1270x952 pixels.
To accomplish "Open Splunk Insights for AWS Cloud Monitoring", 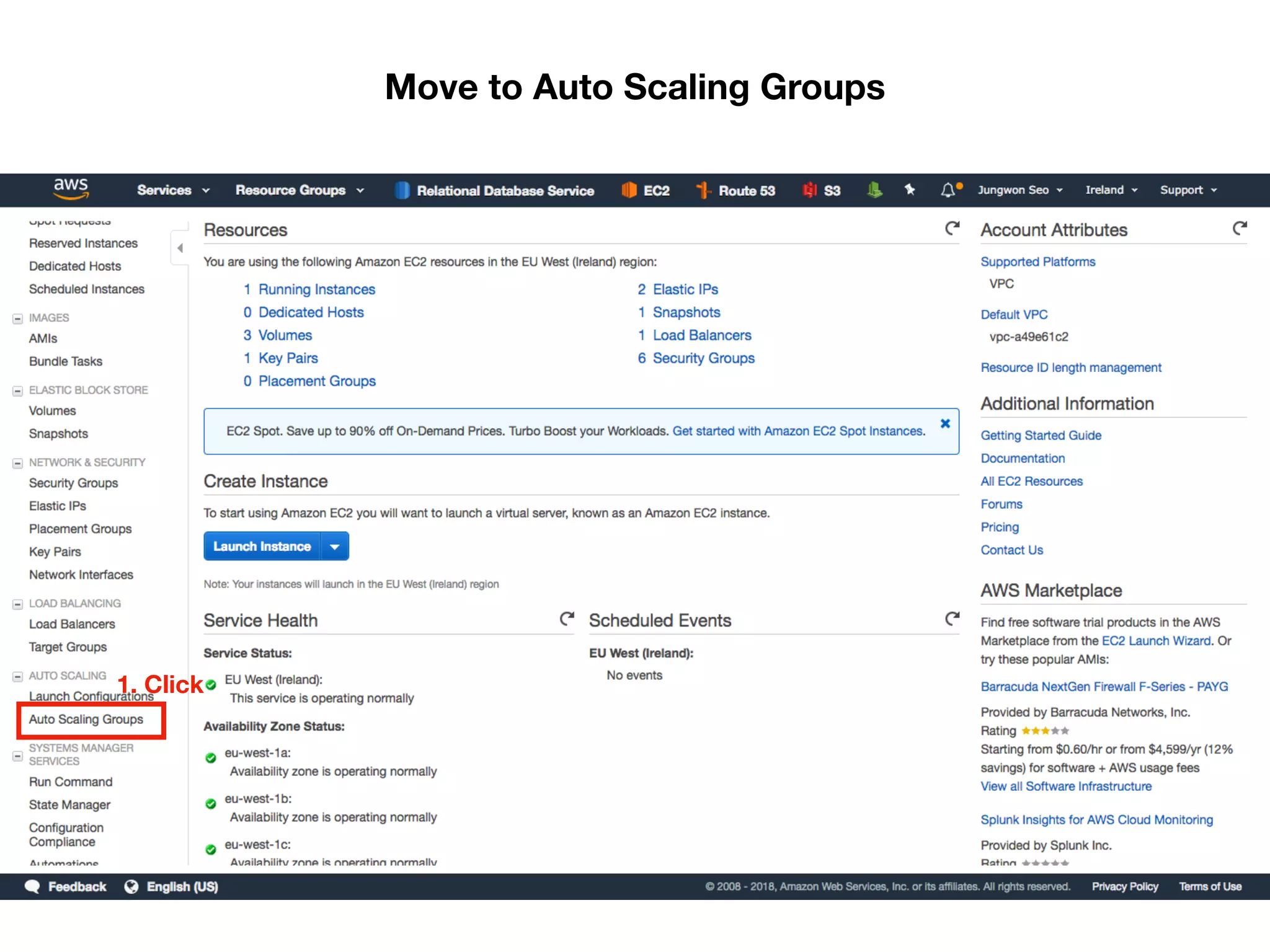I will 1096,819.
